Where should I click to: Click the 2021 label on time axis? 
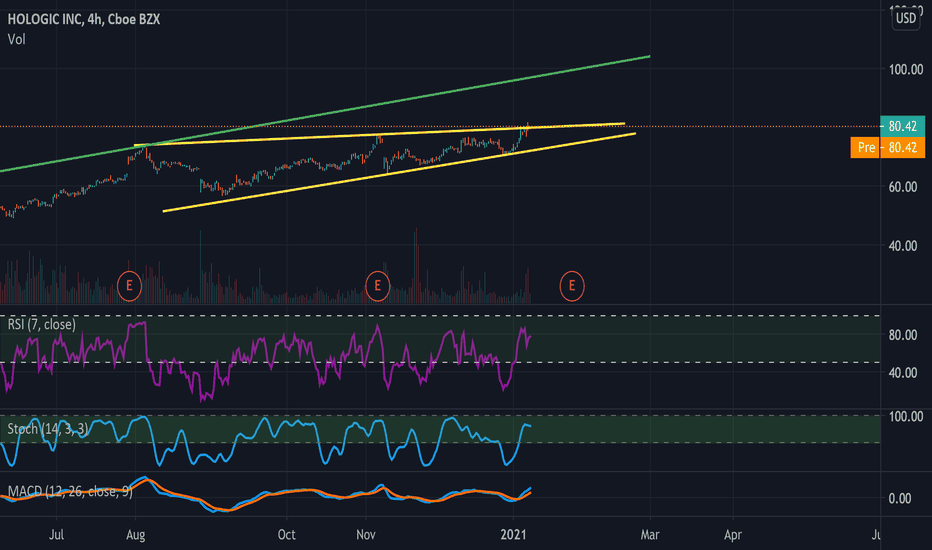click(x=513, y=535)
